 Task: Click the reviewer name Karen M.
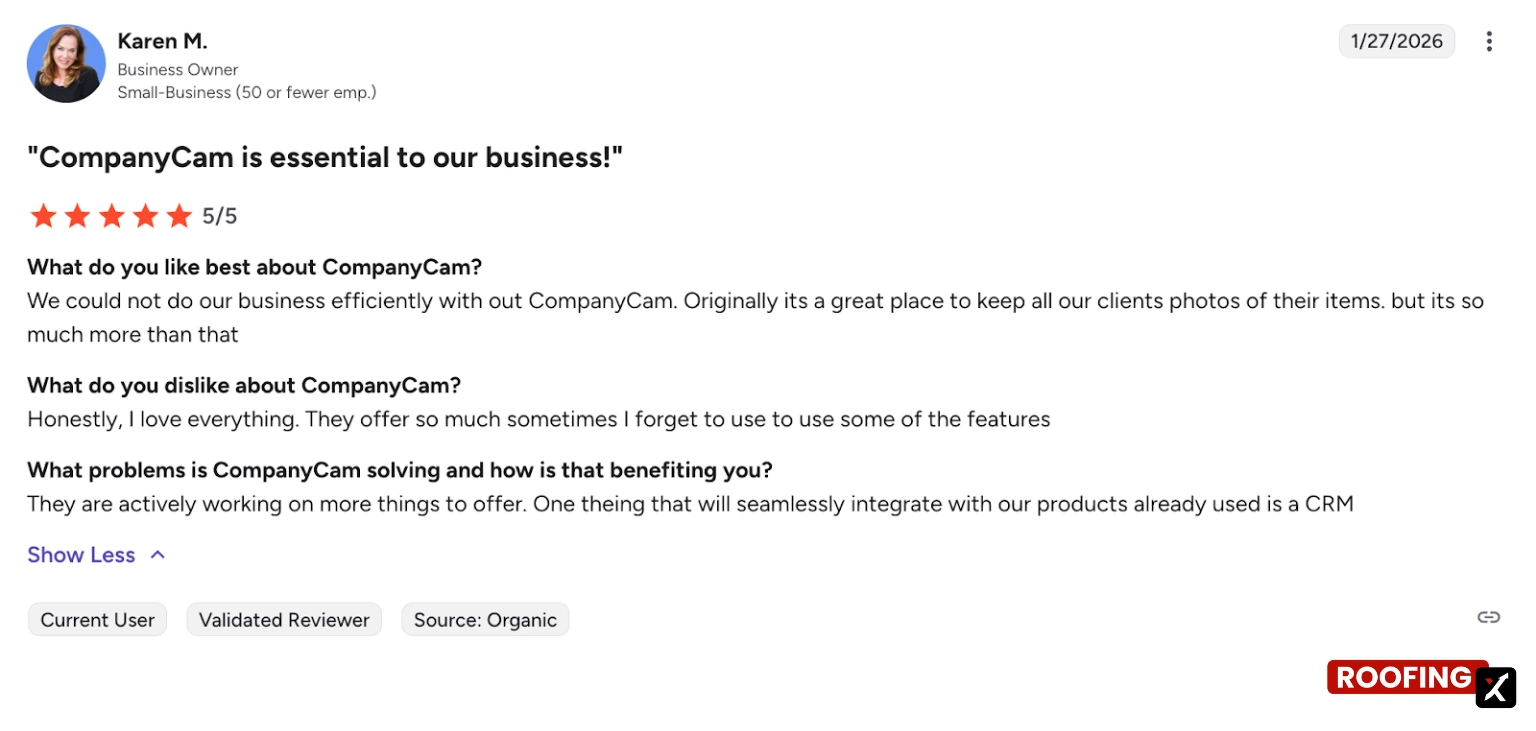coord(162,41)
